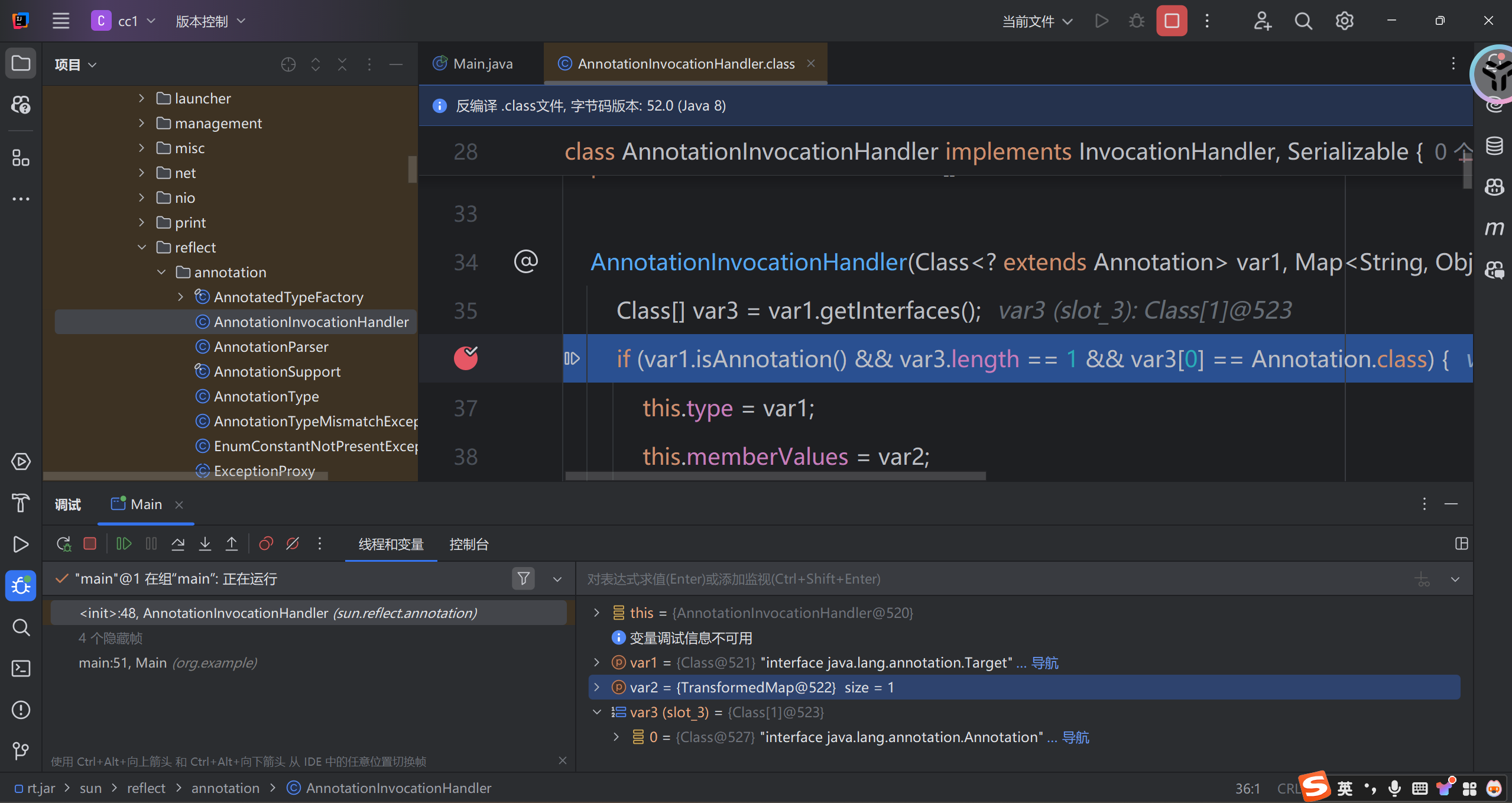The width and height of the screenshot is (1512, 803).
Task: Open the thread selector dropdown arrow
Action: [557, 579]
